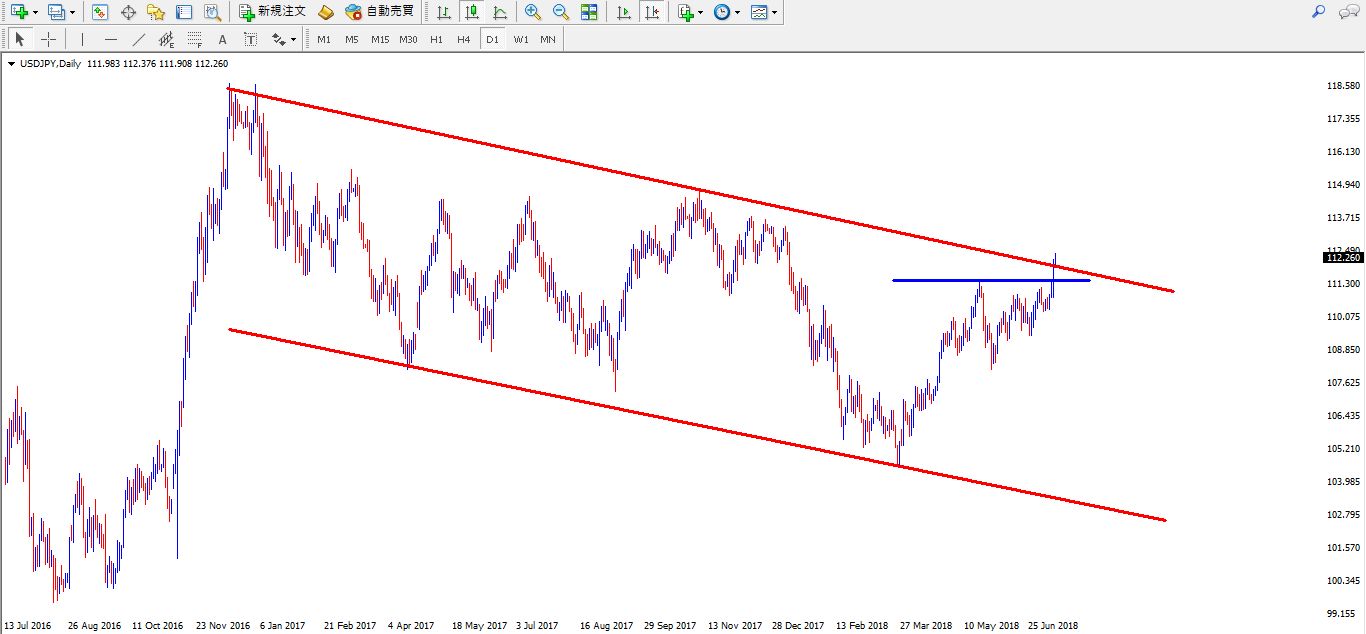Select the text label tool
This screenshot has height=634, width=1366.
pyautogui.click(x=250, y=39)
